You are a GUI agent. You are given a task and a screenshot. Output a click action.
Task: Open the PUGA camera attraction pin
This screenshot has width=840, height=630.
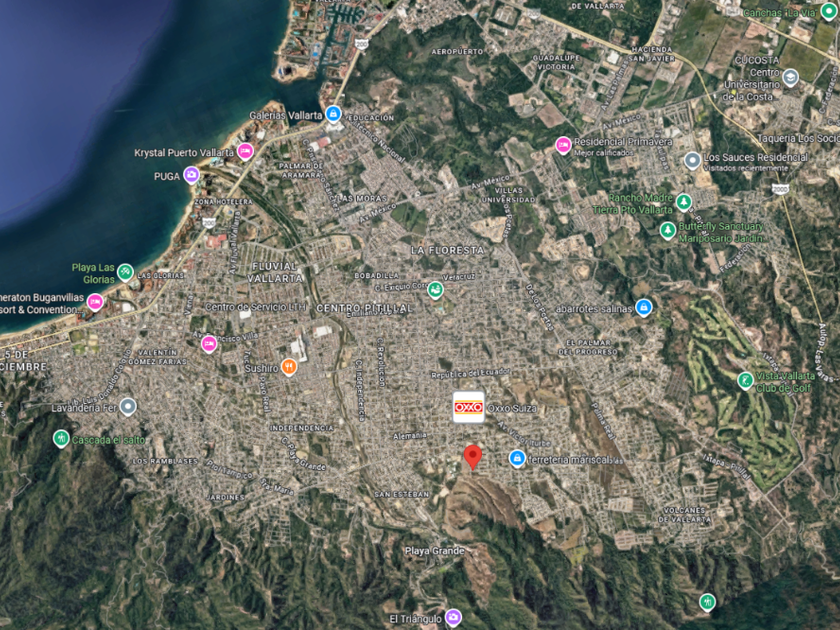point(191,175)
